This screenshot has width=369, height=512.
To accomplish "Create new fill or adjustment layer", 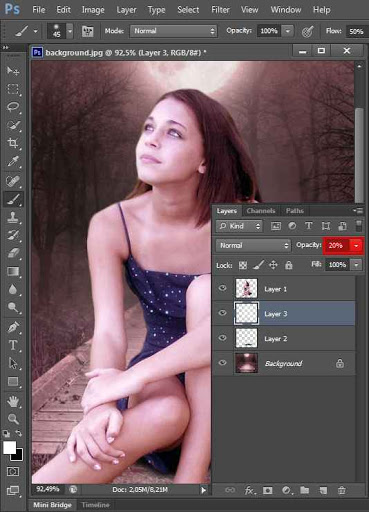I will point(286,490).
